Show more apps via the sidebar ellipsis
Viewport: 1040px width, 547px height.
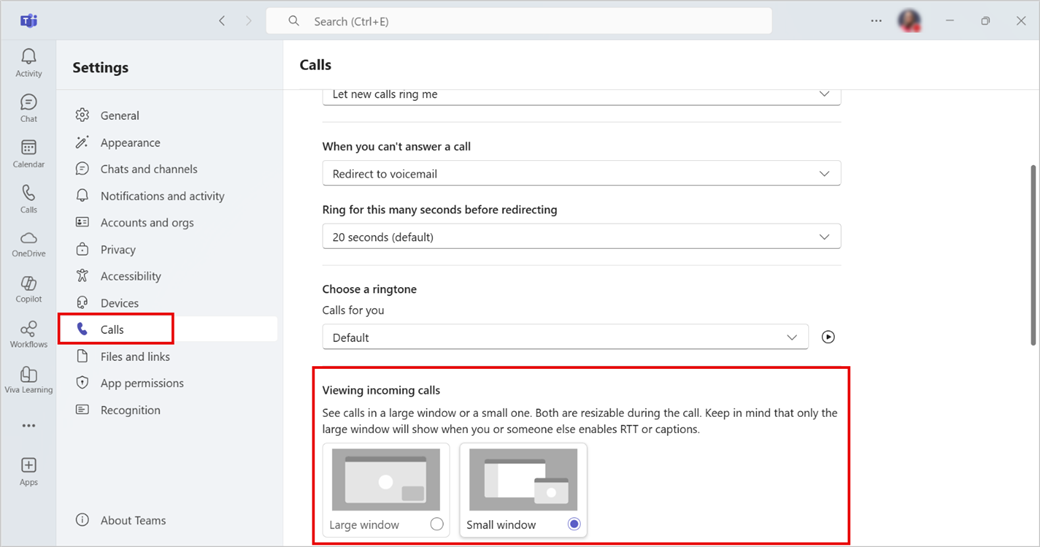click(x=29, y=426)
